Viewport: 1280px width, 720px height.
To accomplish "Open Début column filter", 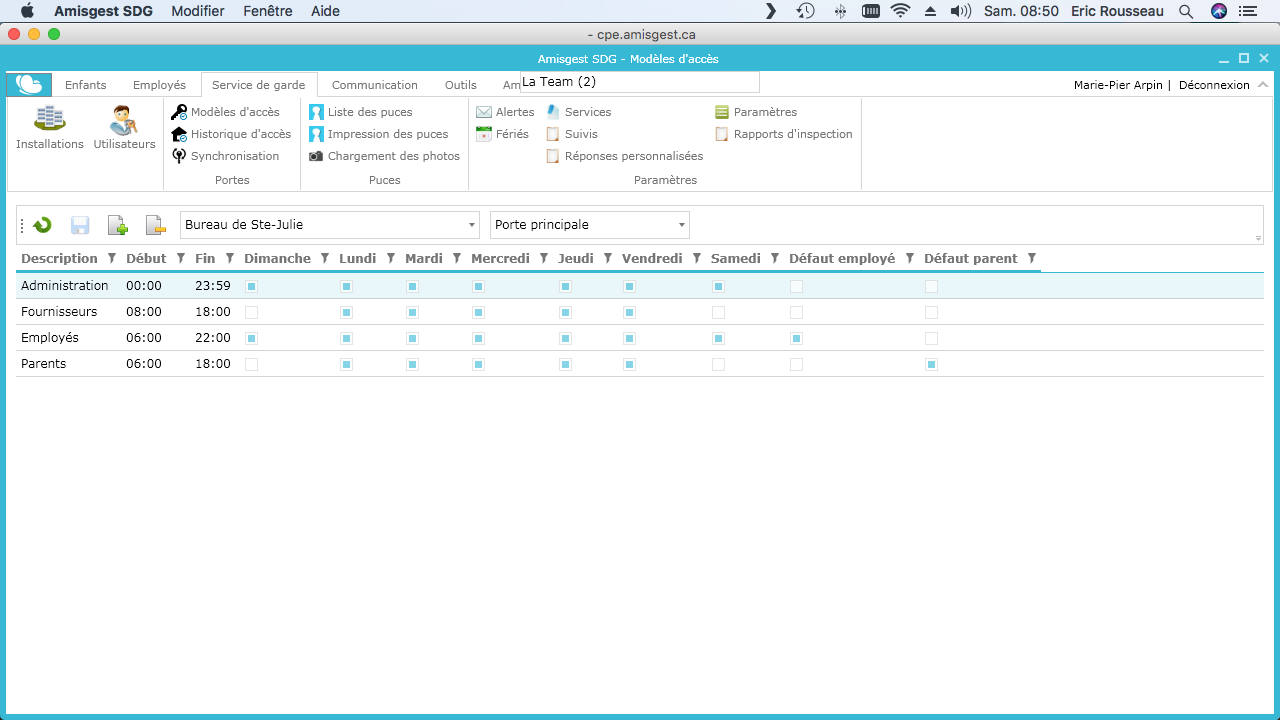I will [x=181, y=259].
